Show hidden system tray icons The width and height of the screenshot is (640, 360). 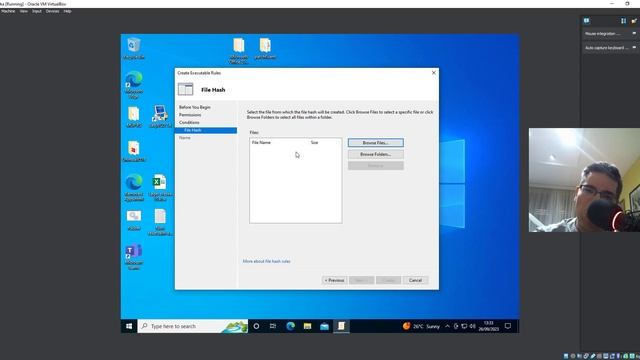pos(447,326)
